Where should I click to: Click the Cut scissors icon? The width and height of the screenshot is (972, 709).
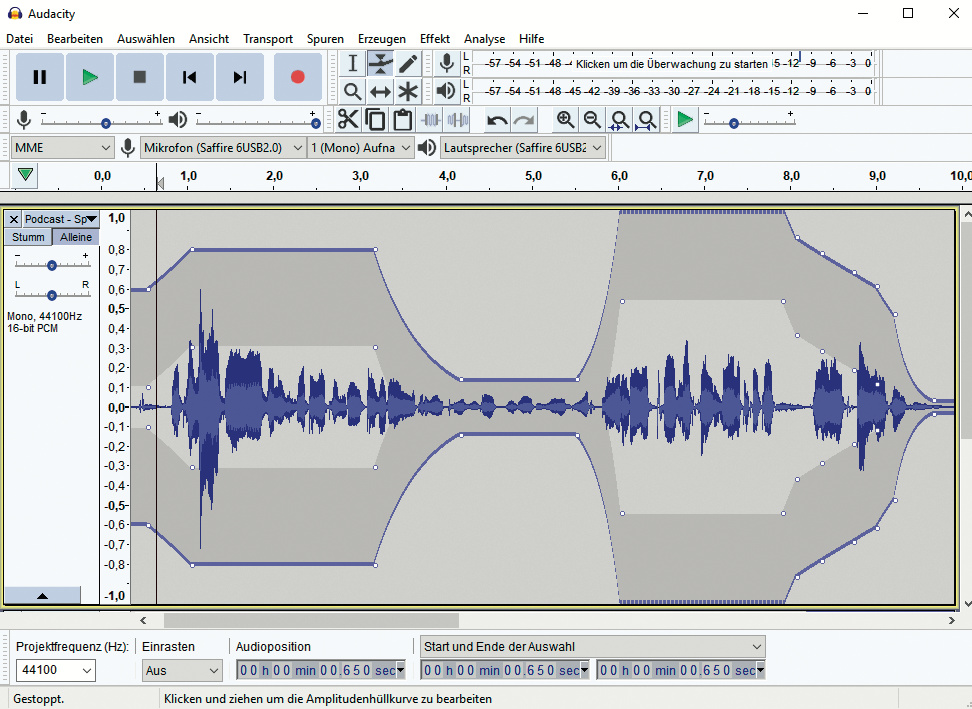pyautogui.click(x=348, y=120)
